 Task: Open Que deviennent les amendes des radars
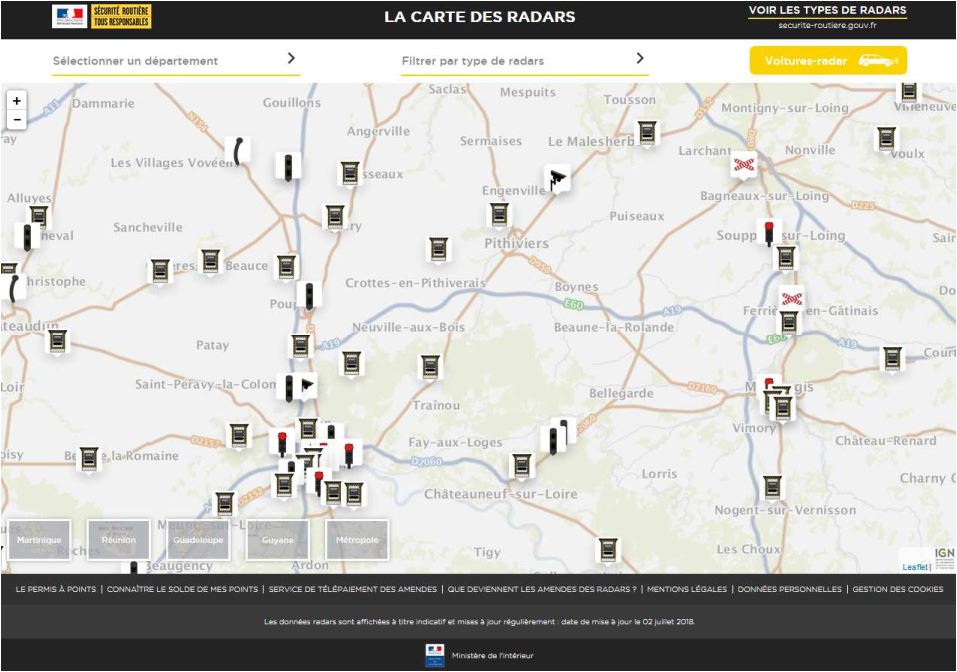[x=542, y=589]
